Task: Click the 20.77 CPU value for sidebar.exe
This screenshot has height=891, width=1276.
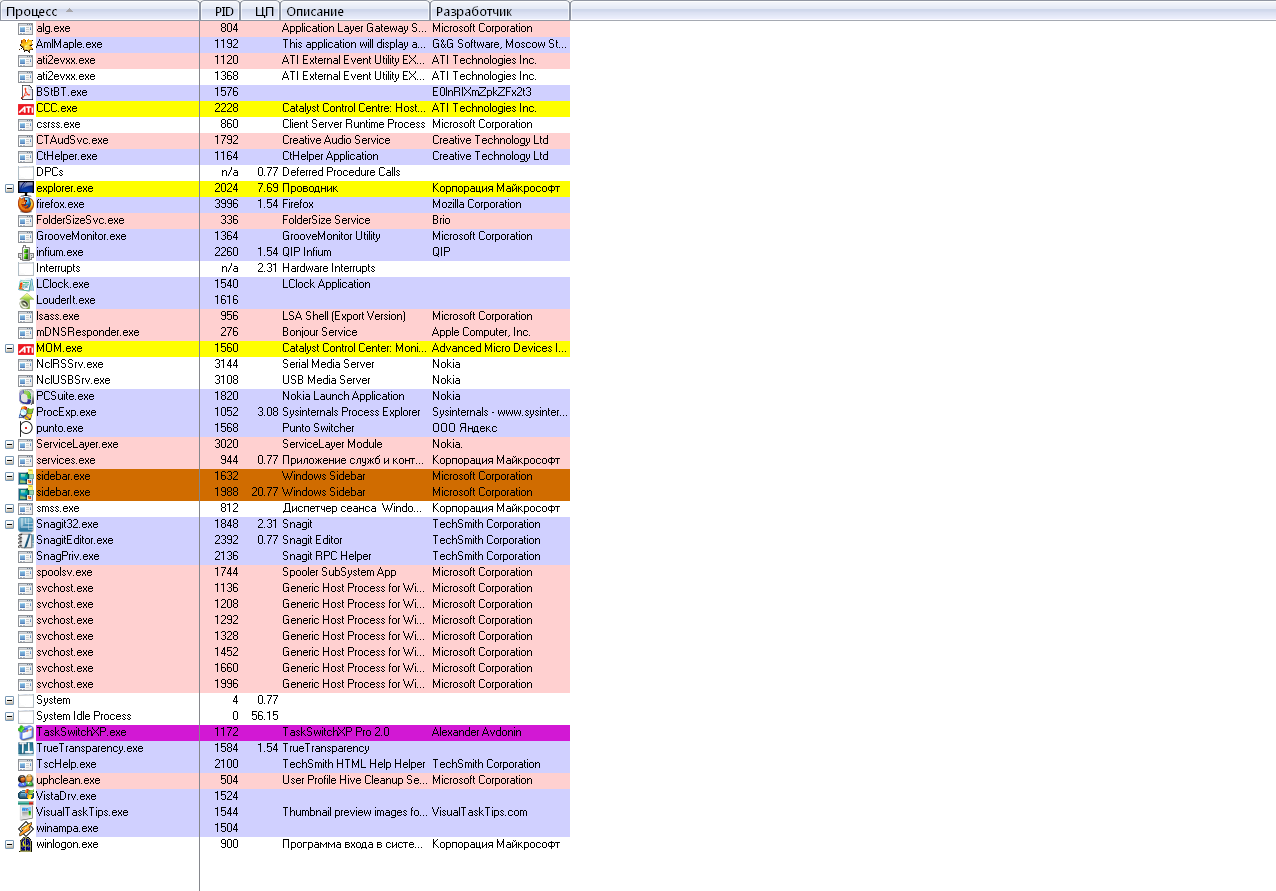Action: tap(265, 492)
